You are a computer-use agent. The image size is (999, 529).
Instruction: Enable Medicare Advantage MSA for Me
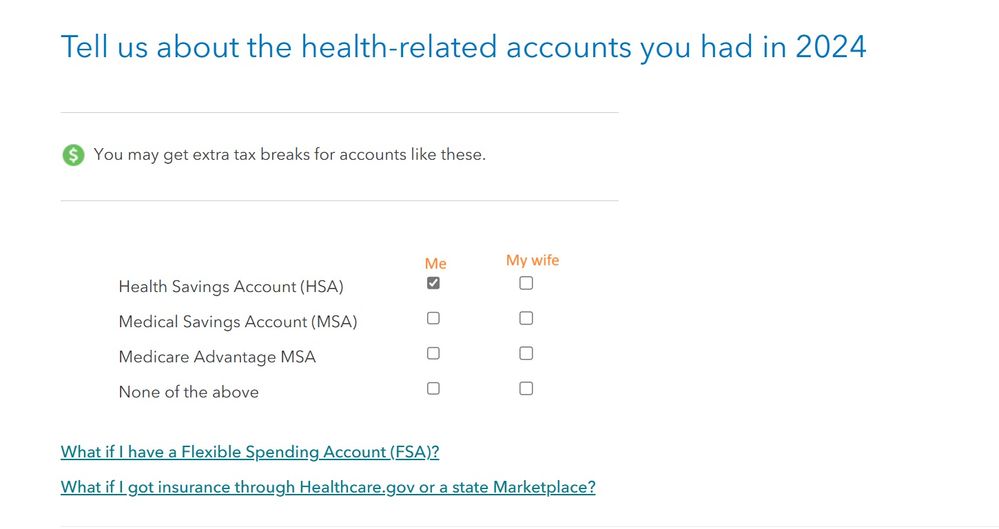433,353
